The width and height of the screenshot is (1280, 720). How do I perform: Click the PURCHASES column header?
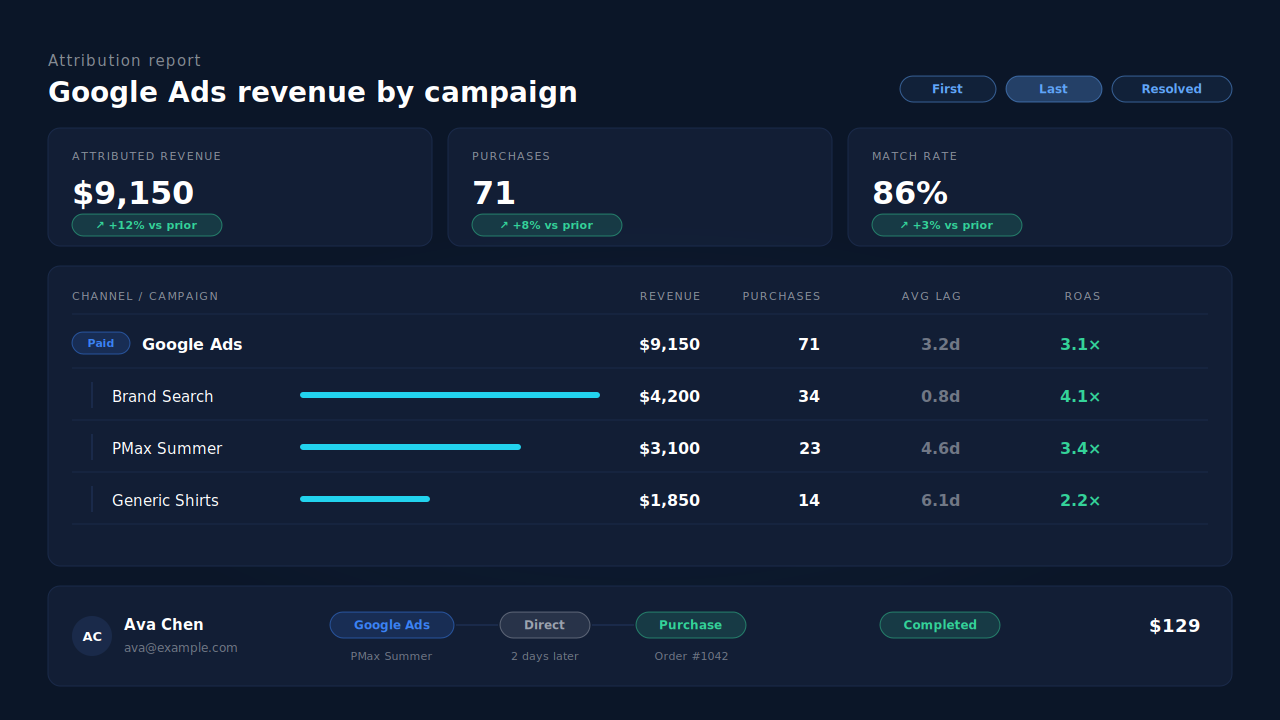click(781, 296)
